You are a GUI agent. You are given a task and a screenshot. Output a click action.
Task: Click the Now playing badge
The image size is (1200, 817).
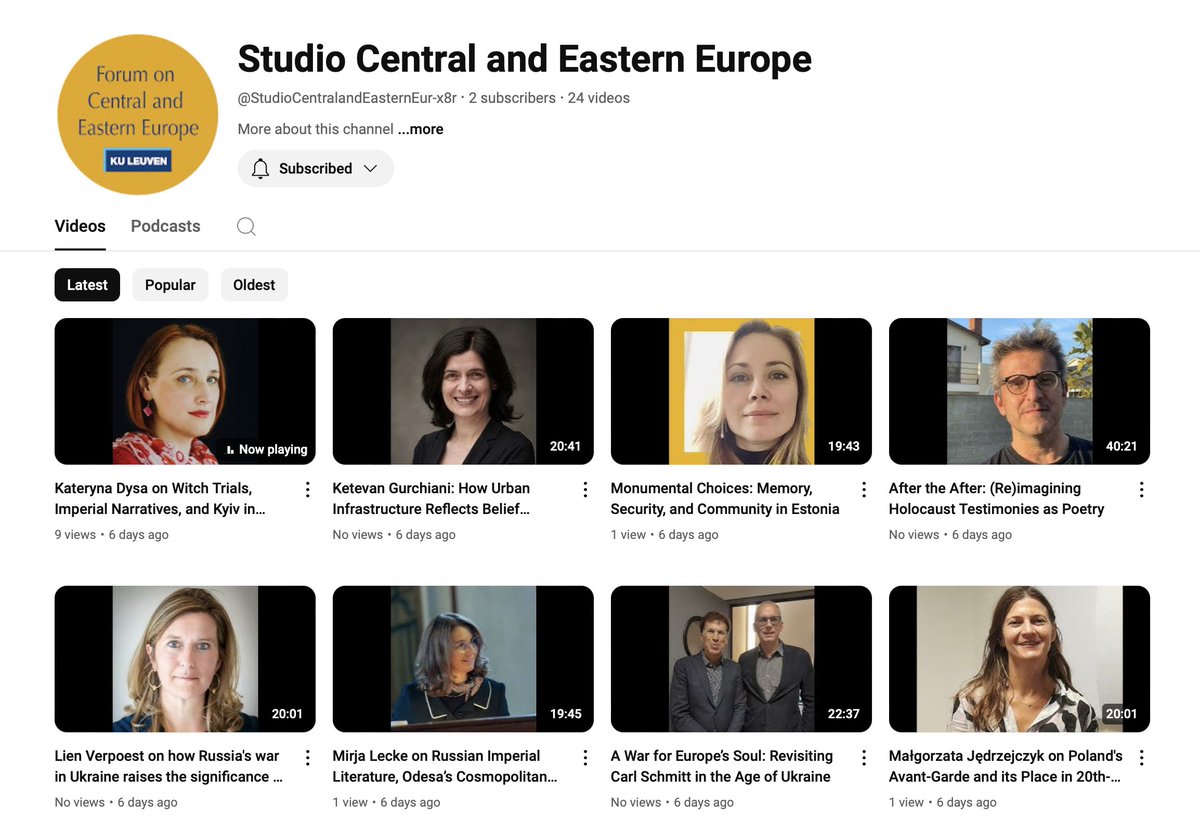(x=267, y=449)
